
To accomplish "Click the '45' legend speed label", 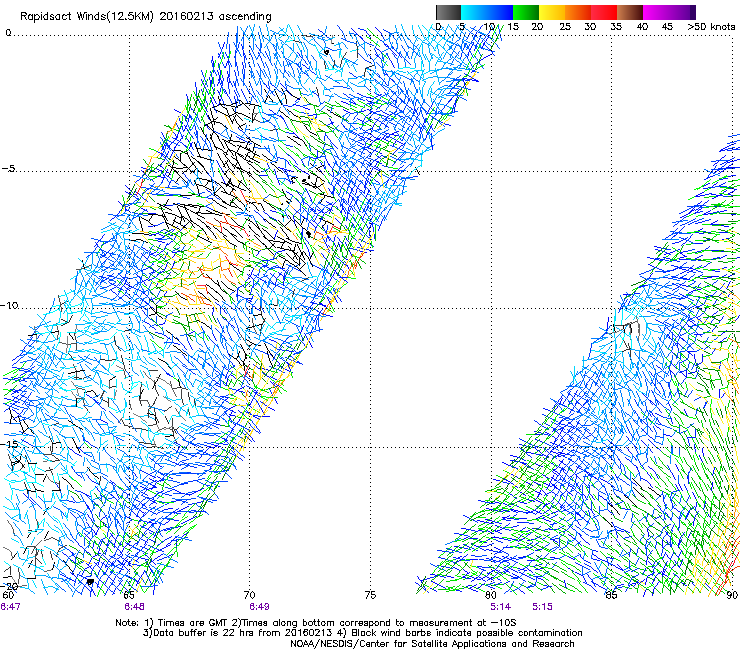I will click(x=667, y=27).
